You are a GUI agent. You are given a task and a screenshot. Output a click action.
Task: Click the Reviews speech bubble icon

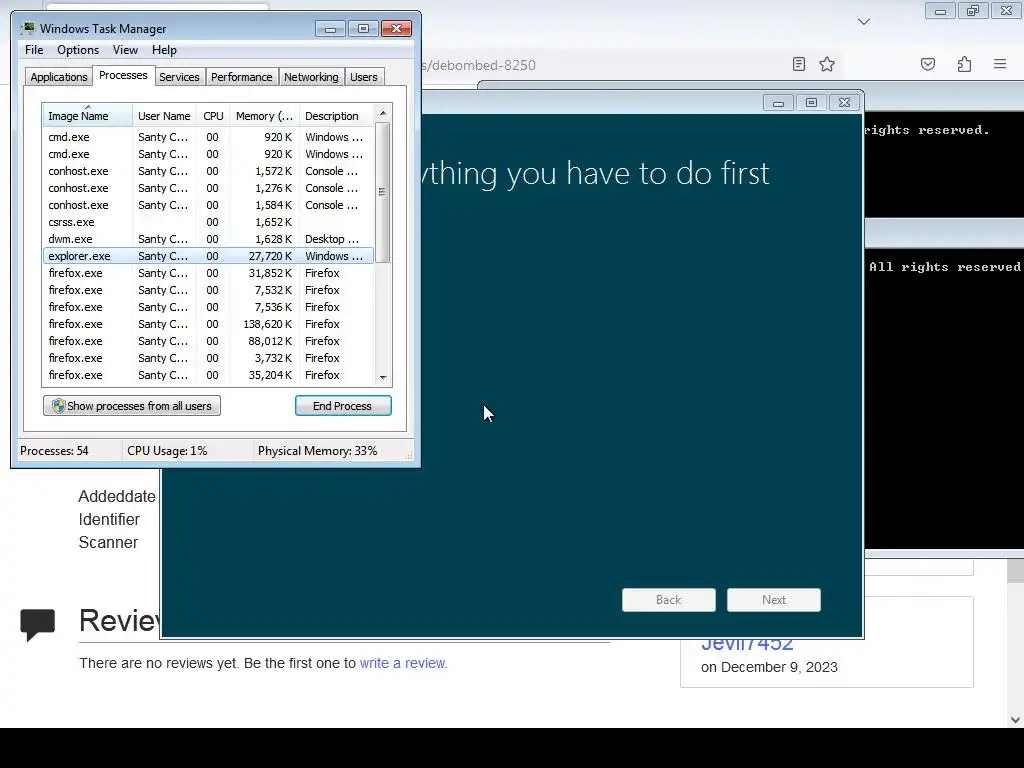tap(37, 624)
